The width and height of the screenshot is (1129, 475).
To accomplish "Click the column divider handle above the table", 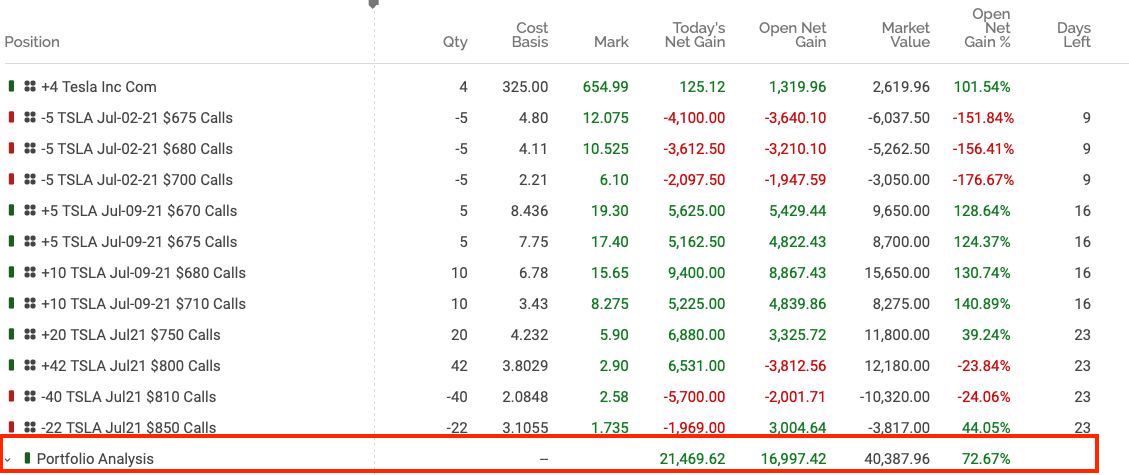I will [374, 4].
